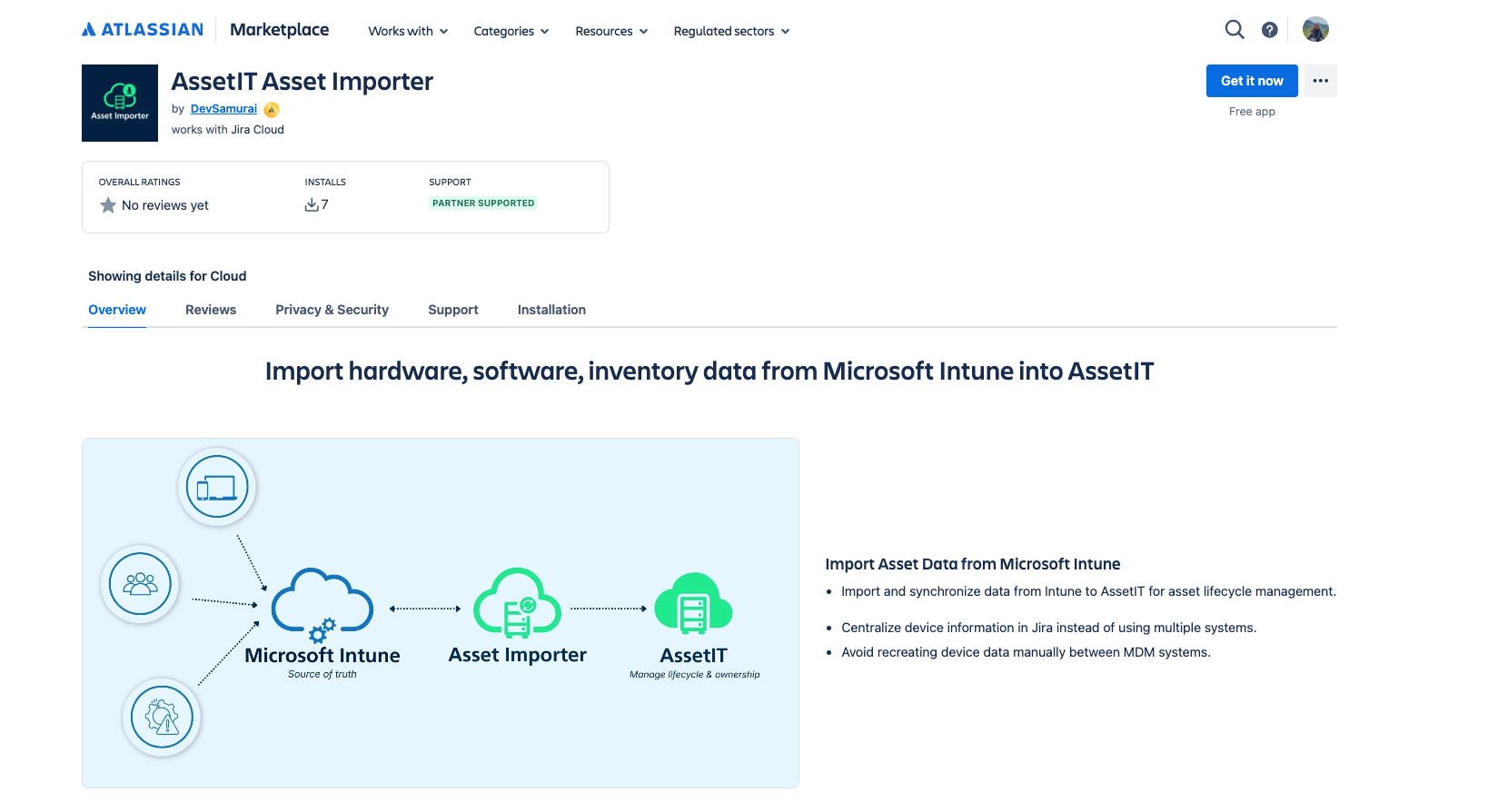
Task: Expand the Regulated sectors dropdown
Action: click(731, 31)
